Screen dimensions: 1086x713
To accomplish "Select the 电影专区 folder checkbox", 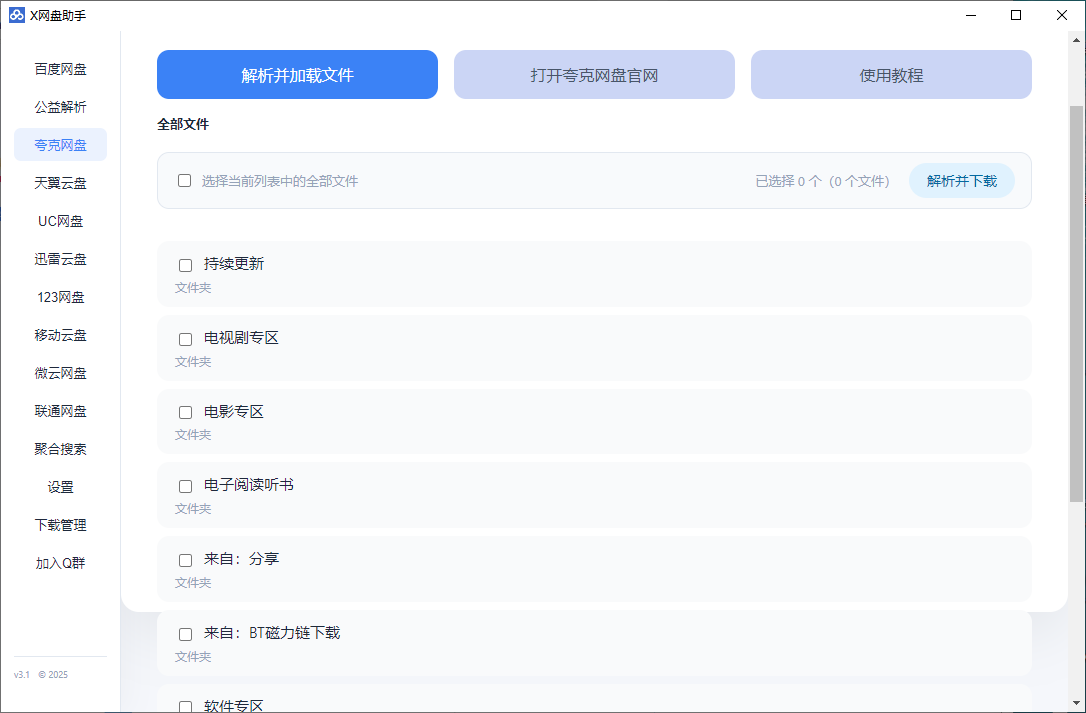I will [185, 412].
